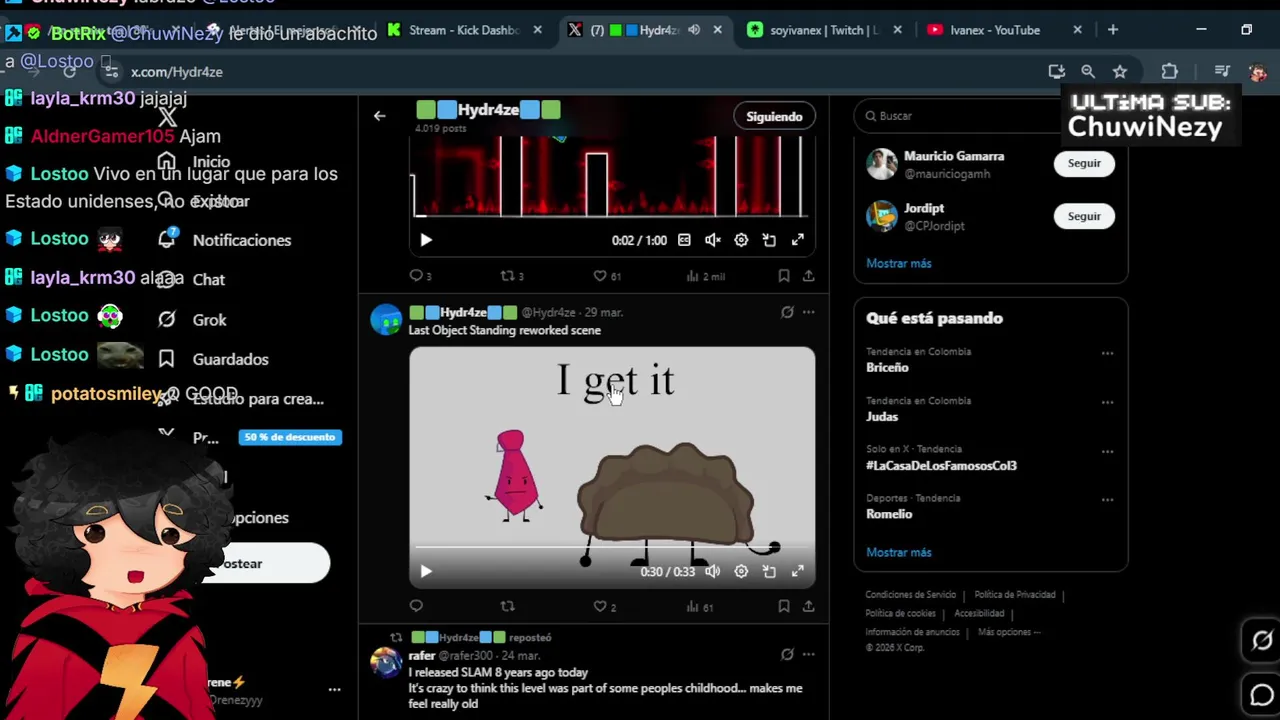Play the top red level video
The height and width of the screenshot is (720, 1280).
click(x=426, y=240)
